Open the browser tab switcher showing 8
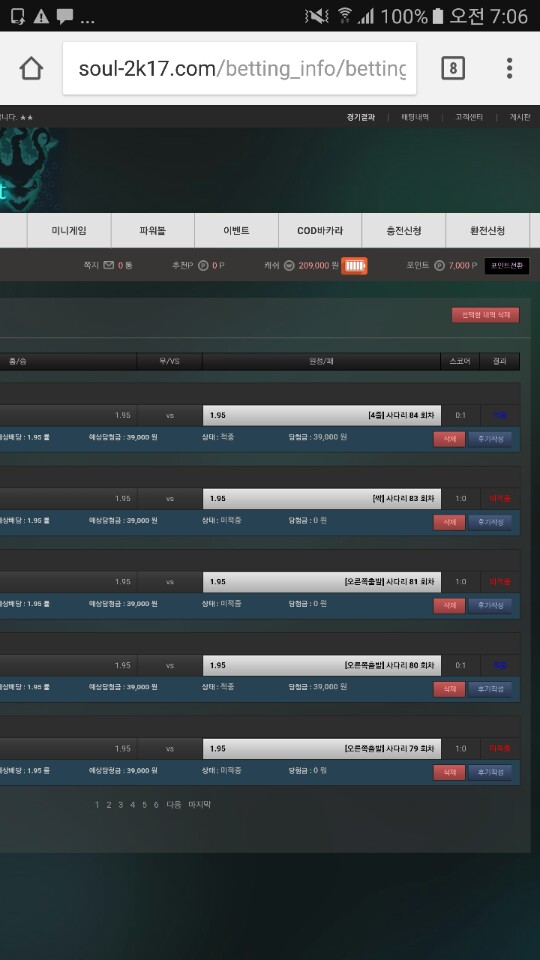This screenshot has width=540, height=960. pyautogui.click(x=453, y=68)
